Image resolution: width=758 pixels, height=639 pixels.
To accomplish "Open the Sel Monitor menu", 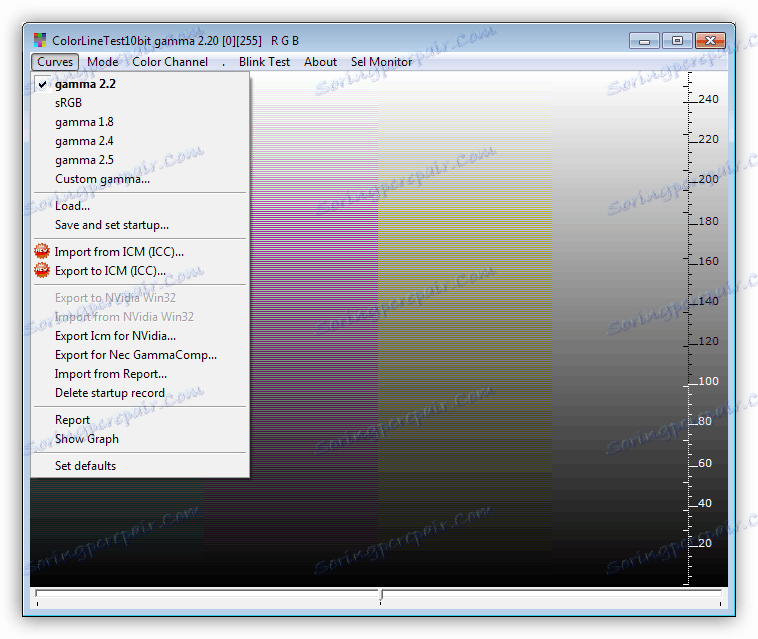I will pos(381,62).
